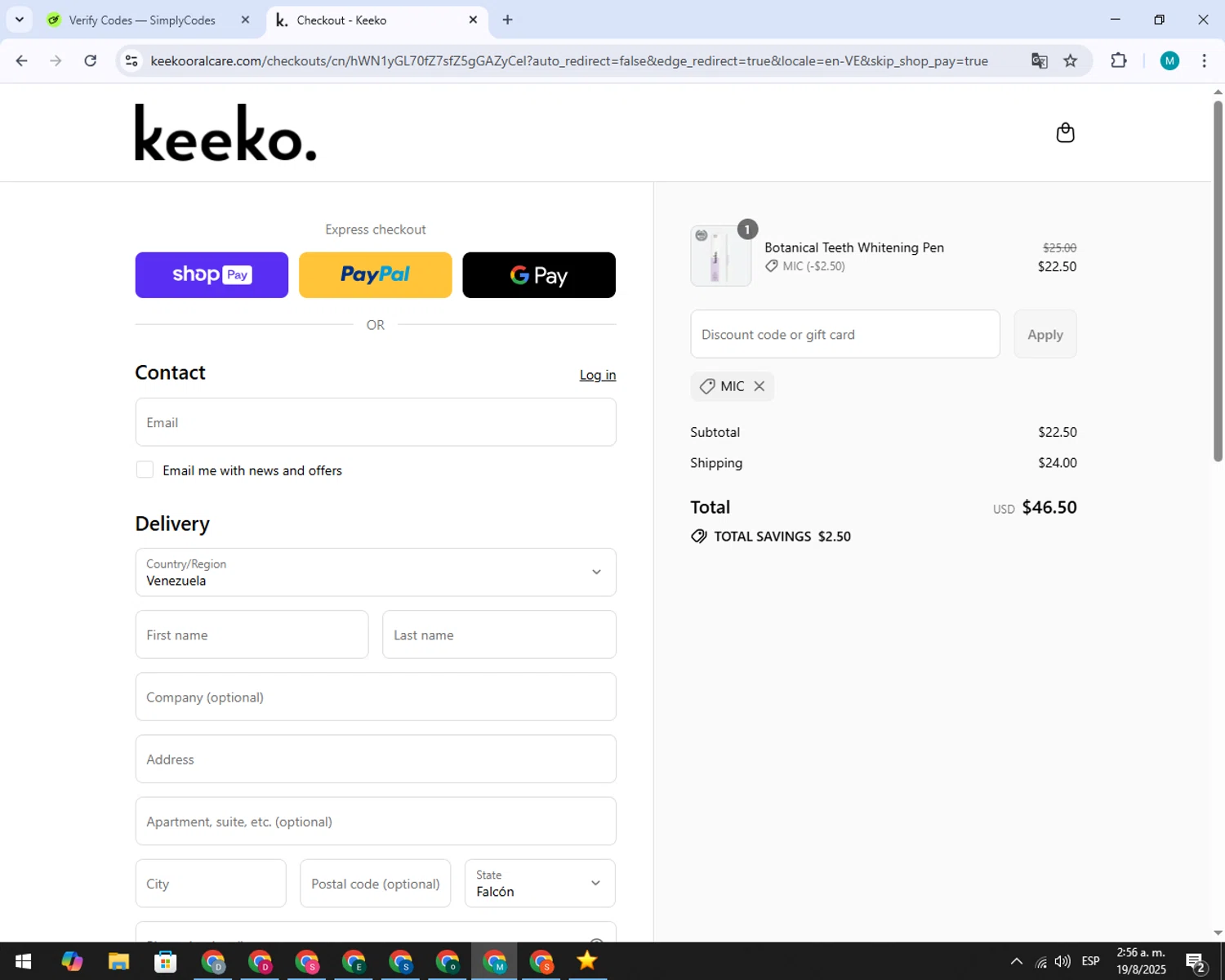This screenshot has height=980, width=1225.
Task: Click the page vertical scrollbar
Action: point(1218,282)
